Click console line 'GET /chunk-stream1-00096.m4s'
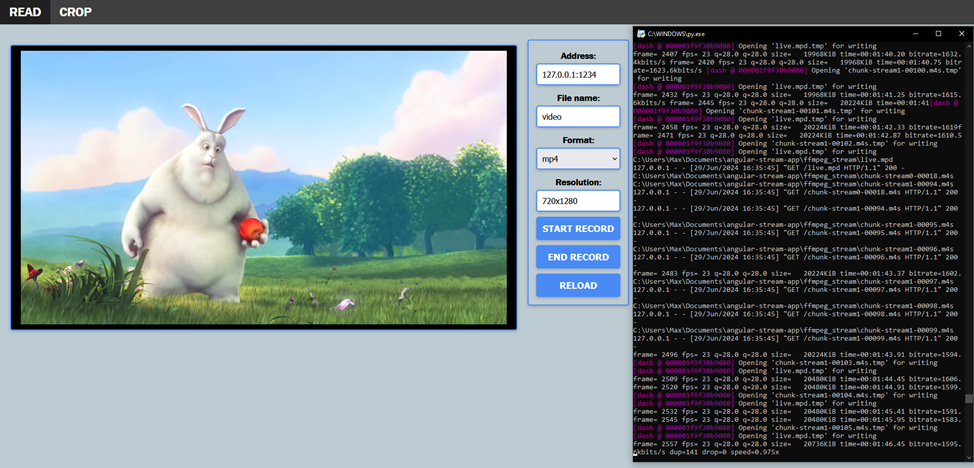This screenshot has width=974, height=468. [x=798, y=257]
